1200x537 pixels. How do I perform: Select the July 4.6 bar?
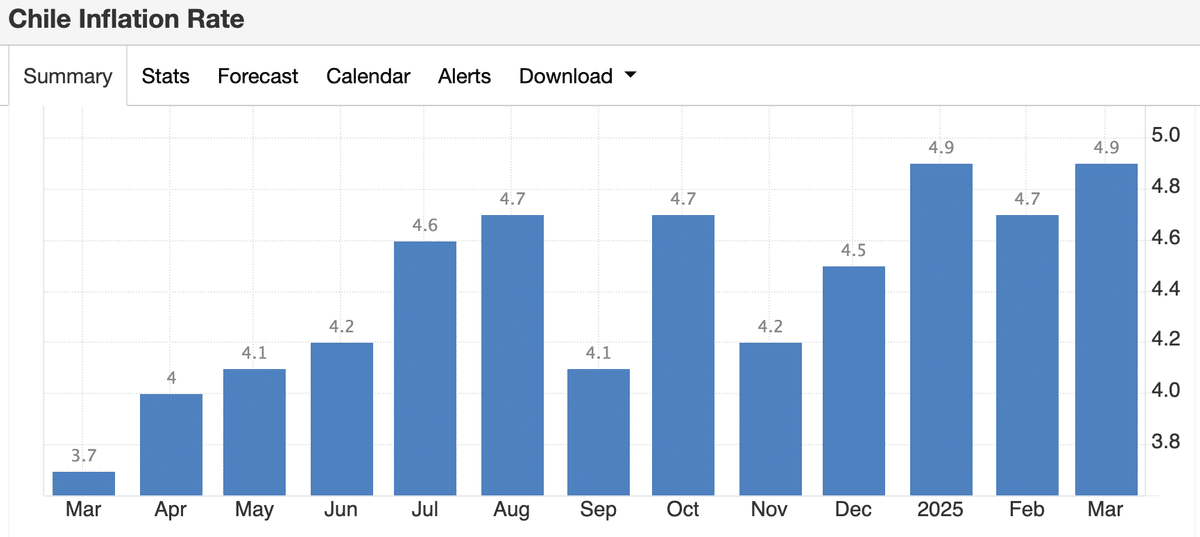pos(425,368)
